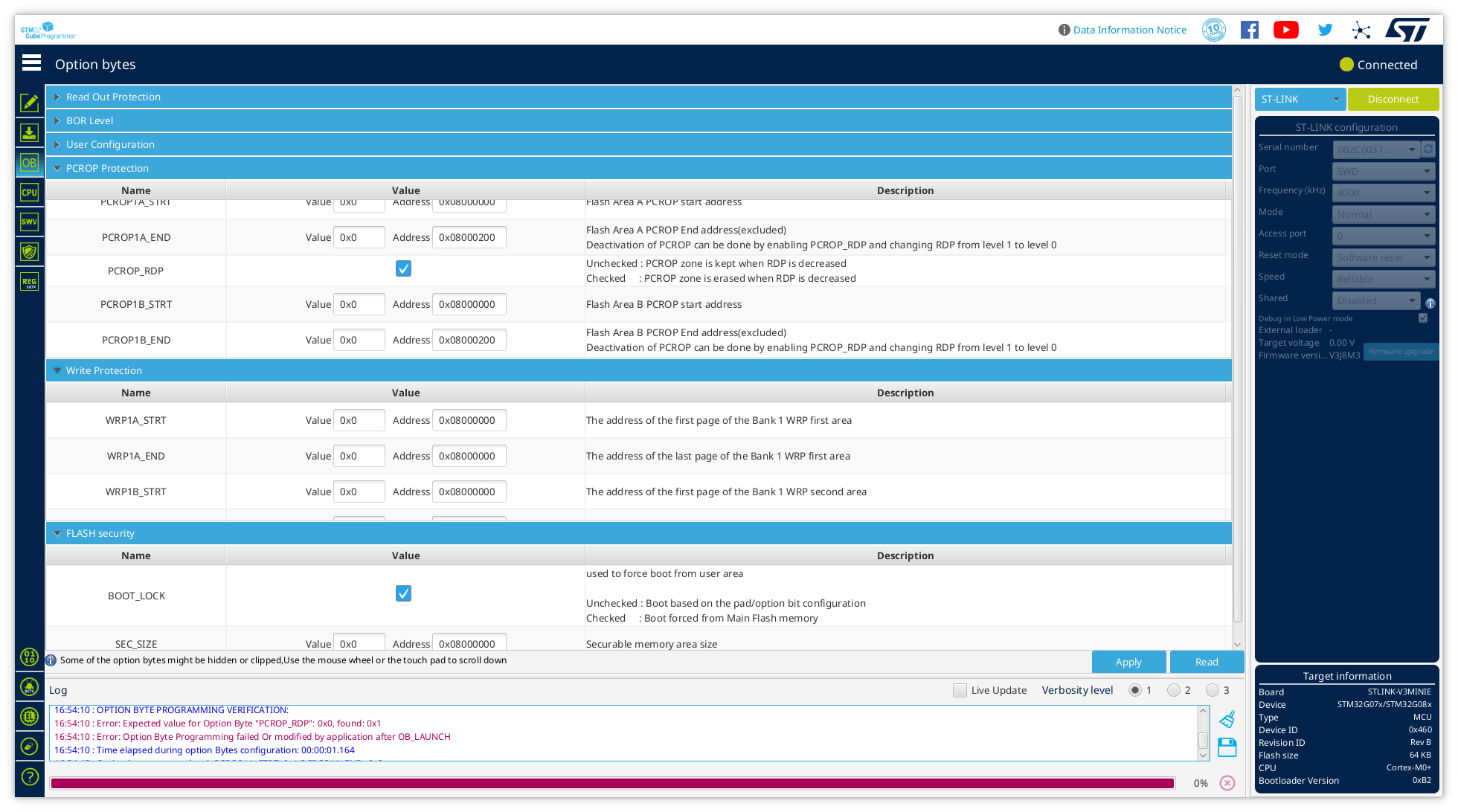
Task: Open the help question mark icon
Action: 29,776
